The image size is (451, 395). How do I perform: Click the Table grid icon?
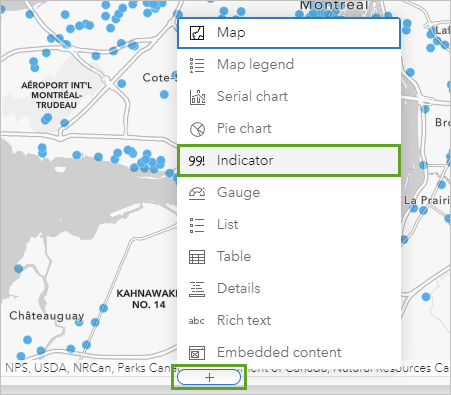[x=197, y=257]
